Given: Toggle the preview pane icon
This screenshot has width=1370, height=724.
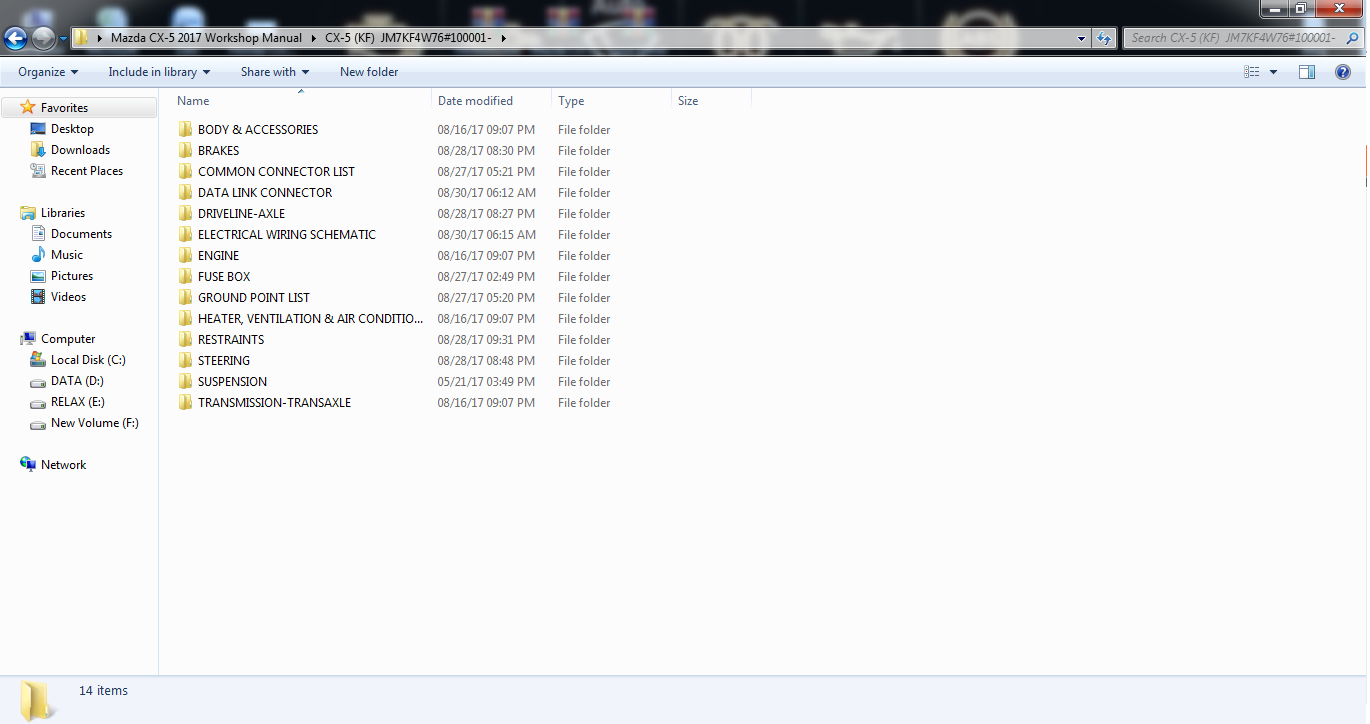Looking at the screenshot, I should pyautogui.click(x=1307, y=72).
